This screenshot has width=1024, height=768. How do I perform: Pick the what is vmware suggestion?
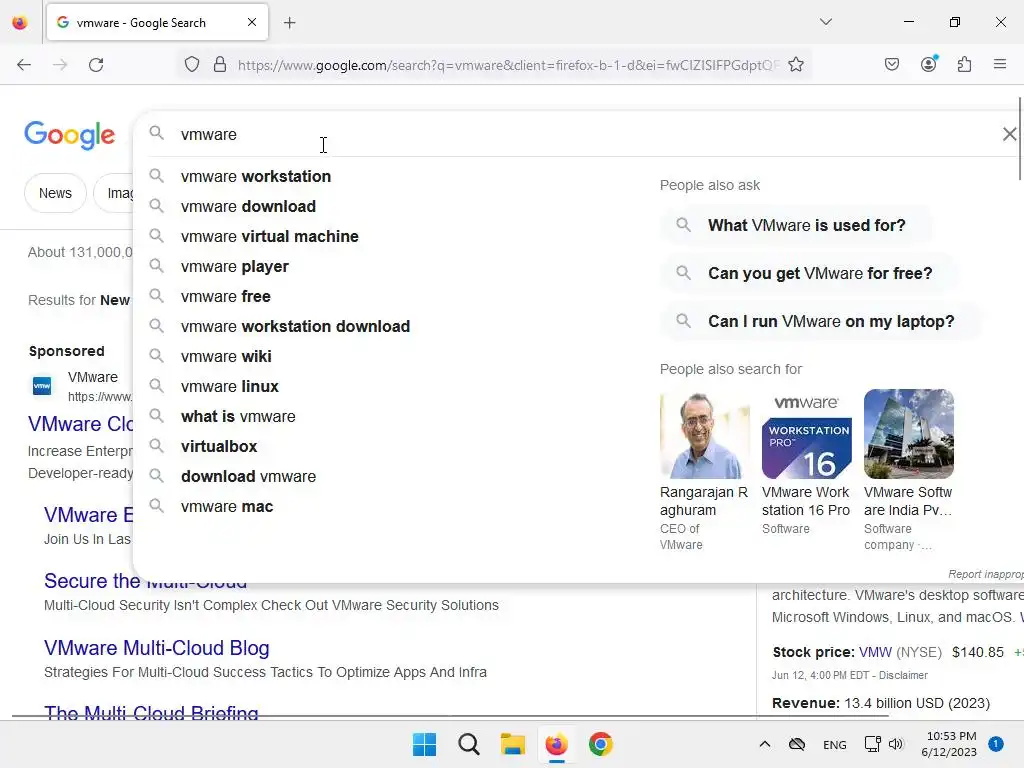point(238,417)
